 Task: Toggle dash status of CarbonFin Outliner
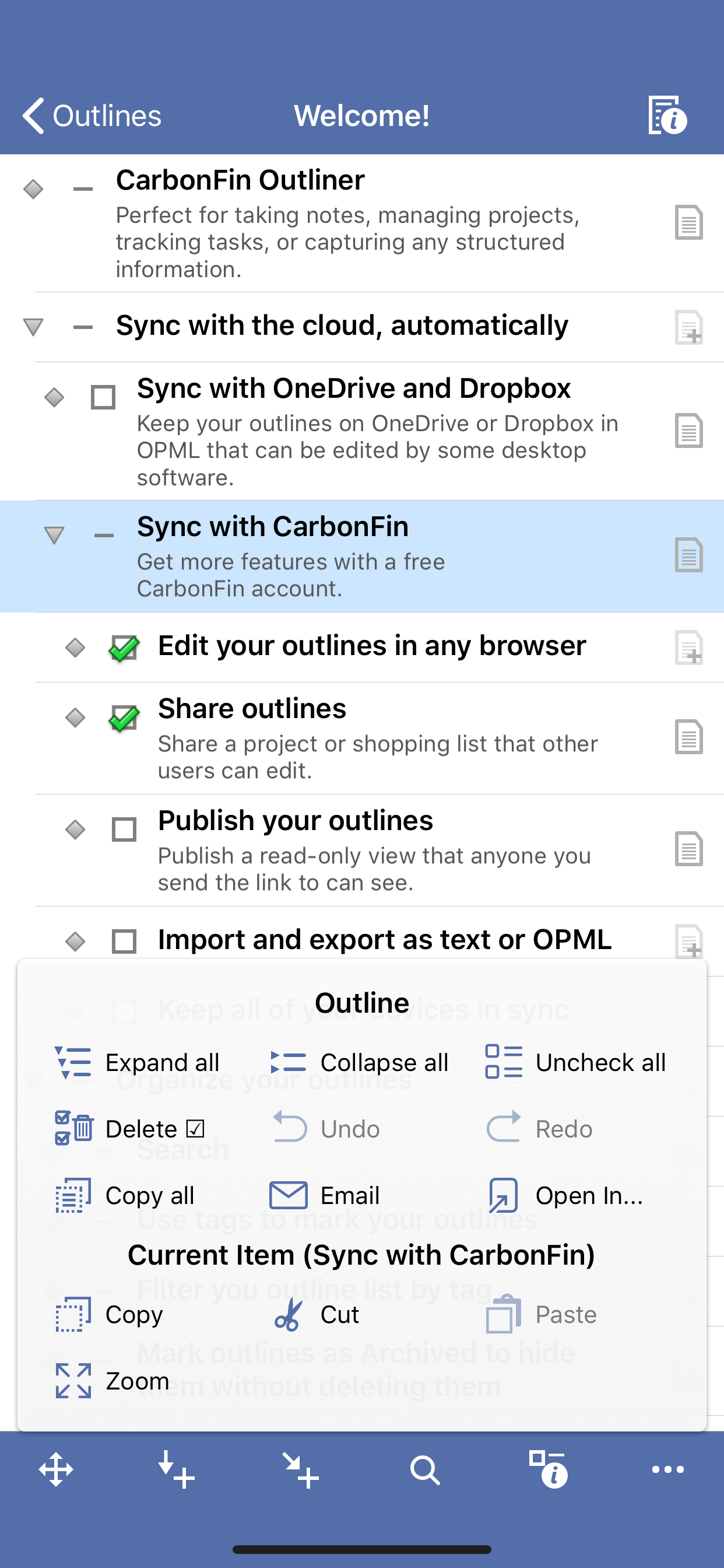click(83, 188)
